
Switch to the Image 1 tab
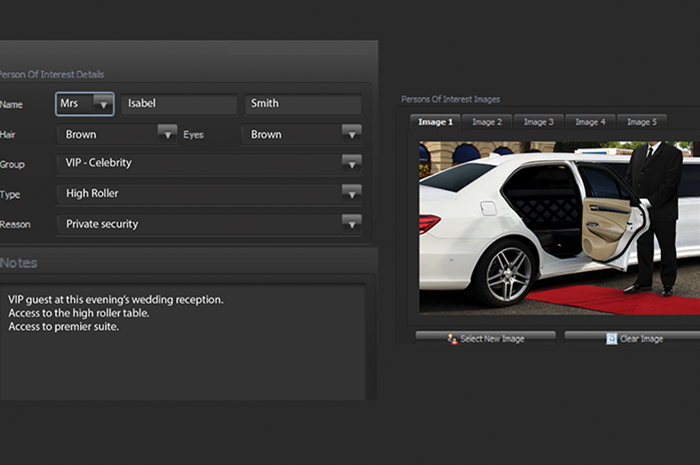(x=435, y=122)
